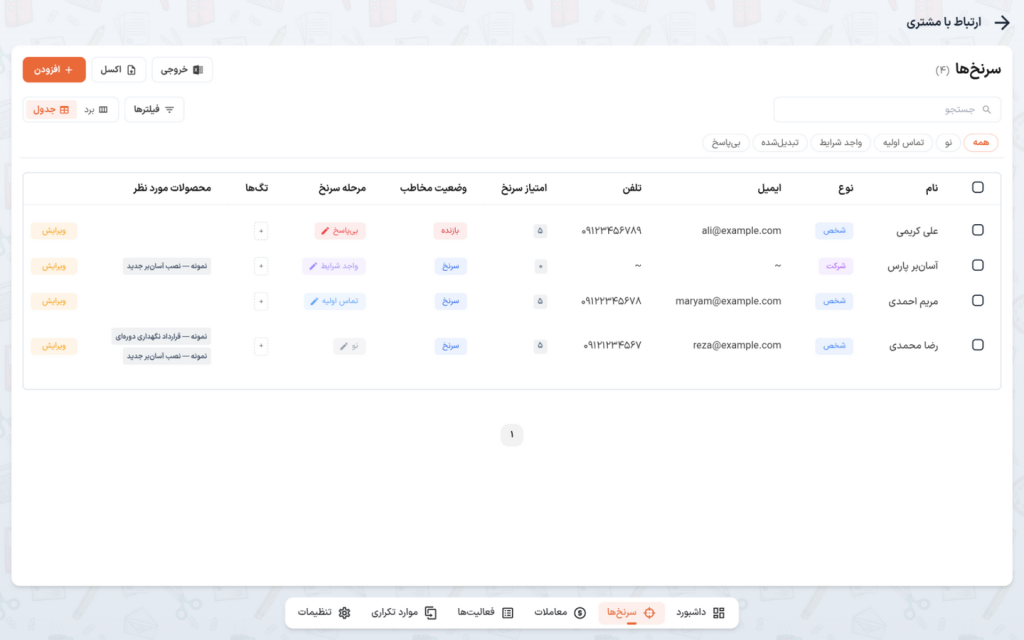Select the تبدیل‌شده filter tab
The width and height of the screenshot is (1024, 640).
pyautogui.click(x=780, y=142)
